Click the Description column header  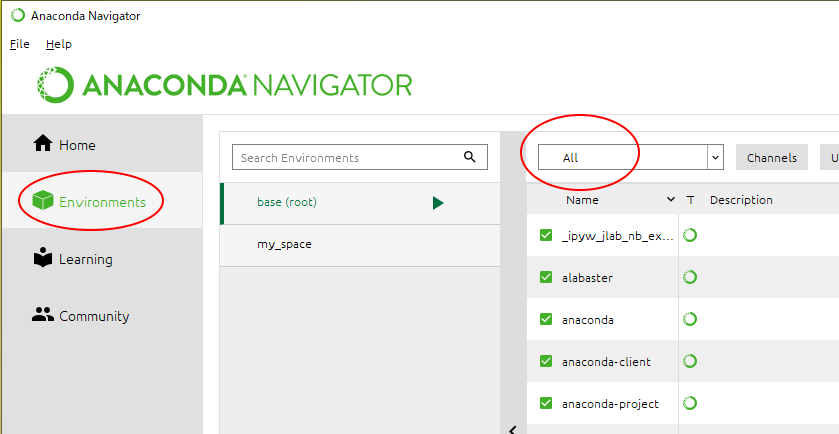coord(741,200)
